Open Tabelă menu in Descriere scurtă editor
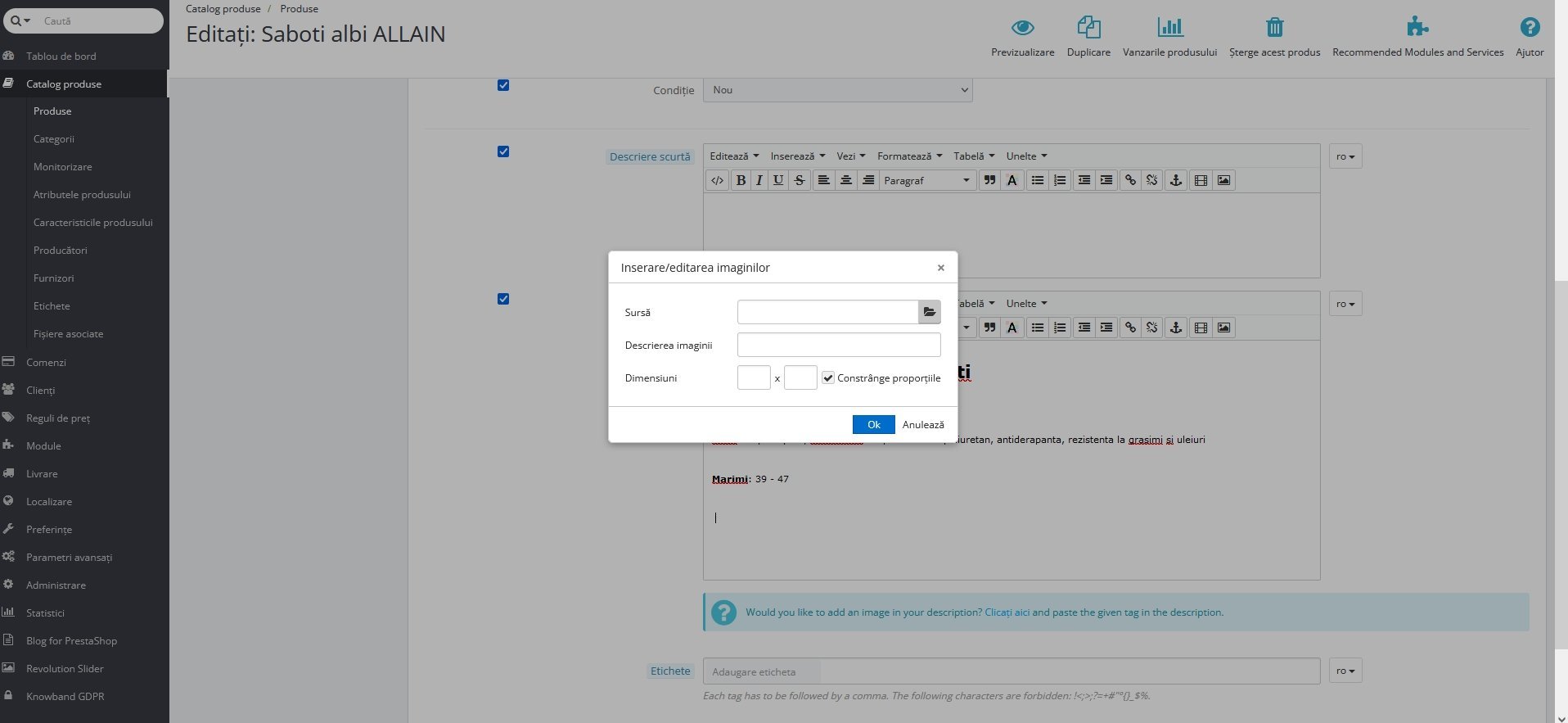This screenshot has height=723, width=1568. tap(974, 156)
